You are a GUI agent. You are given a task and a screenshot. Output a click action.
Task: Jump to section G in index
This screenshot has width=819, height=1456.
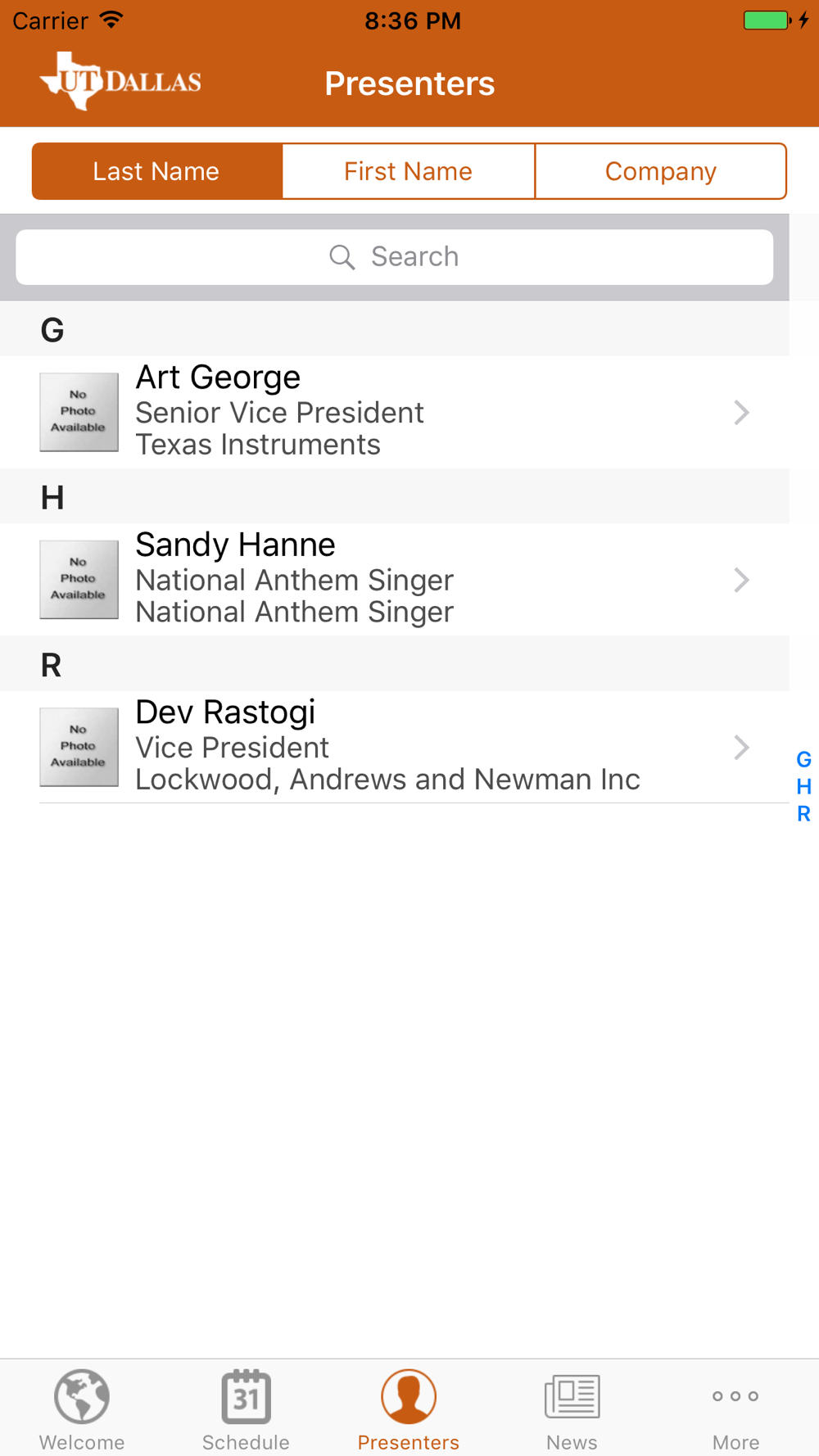[803, 759]
